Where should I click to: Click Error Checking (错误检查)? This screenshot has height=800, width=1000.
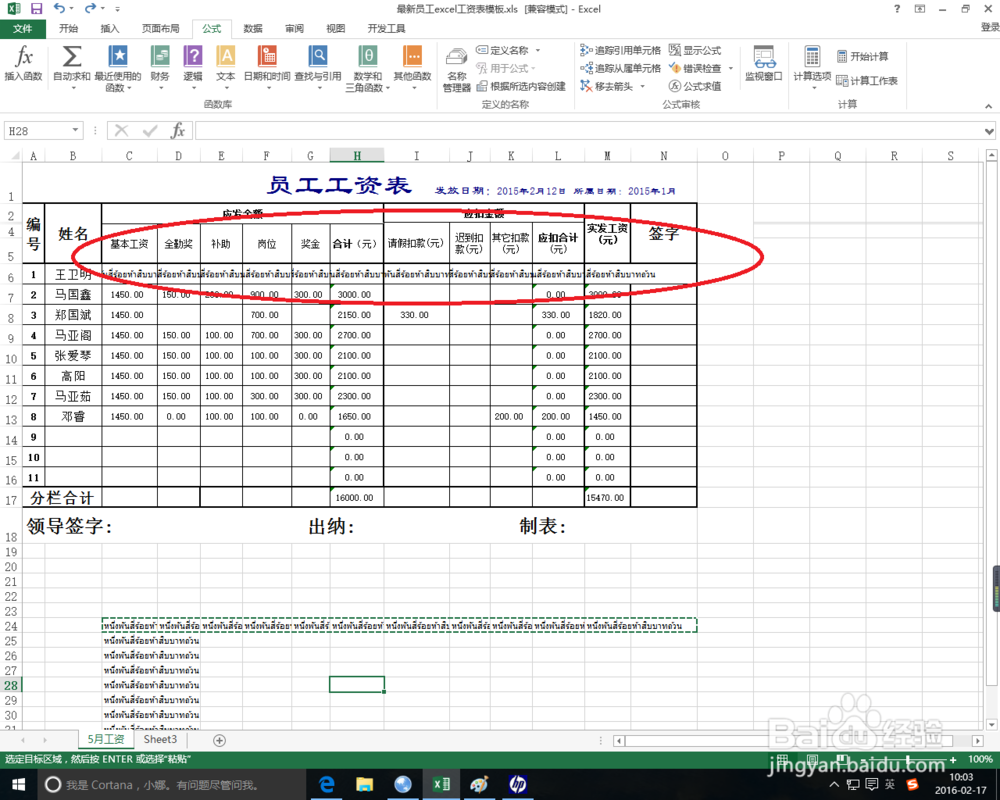click(695, 68)
